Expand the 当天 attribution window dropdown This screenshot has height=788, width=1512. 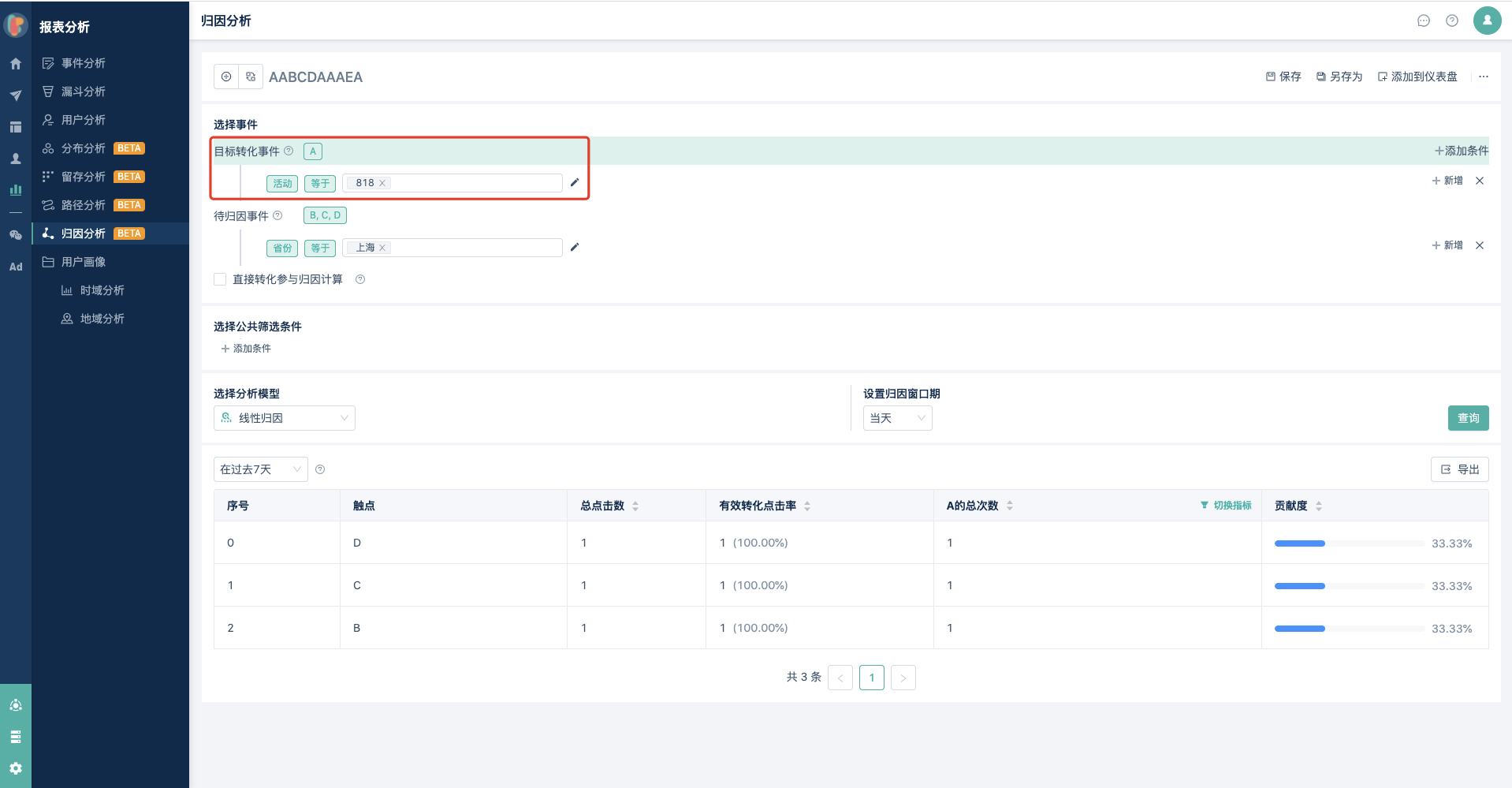coord(897,418)
